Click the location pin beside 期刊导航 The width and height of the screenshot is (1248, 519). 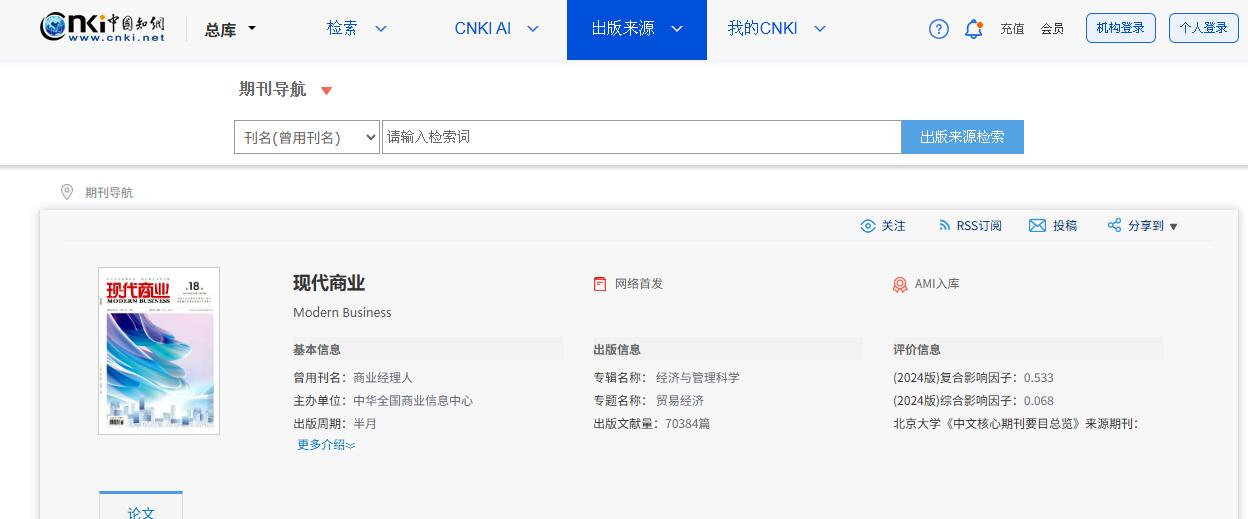[x=67, y=192]
